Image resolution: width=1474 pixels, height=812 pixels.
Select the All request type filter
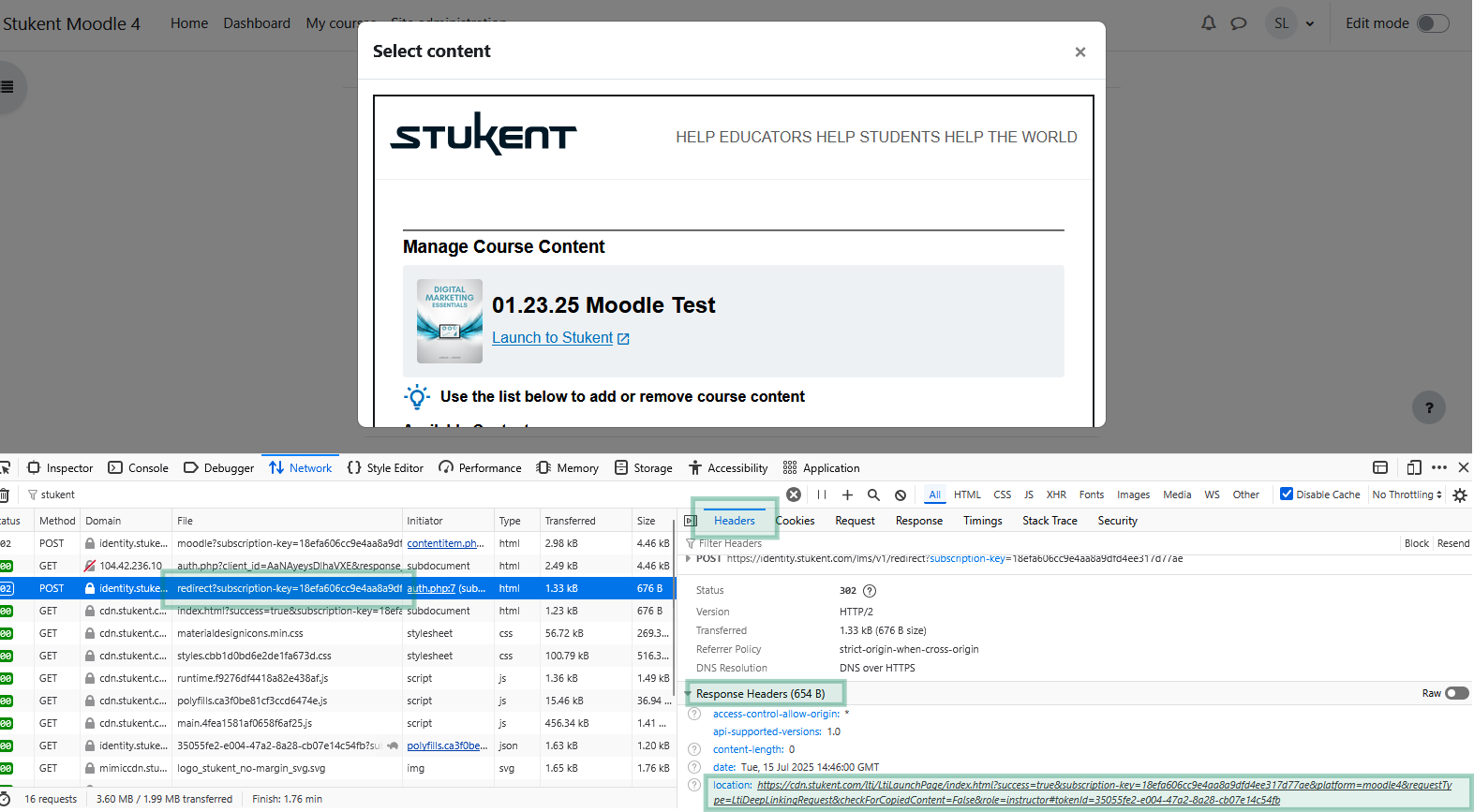click(x=935, y=495)
